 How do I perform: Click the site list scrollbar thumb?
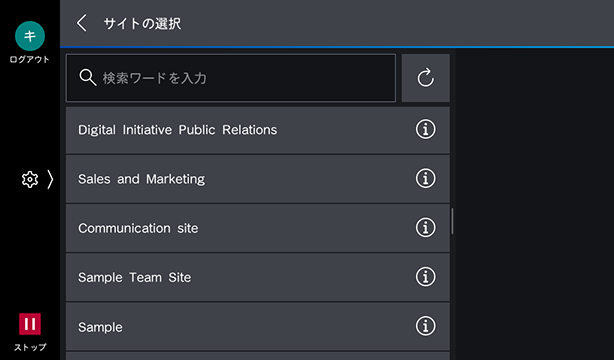(452, 221)
